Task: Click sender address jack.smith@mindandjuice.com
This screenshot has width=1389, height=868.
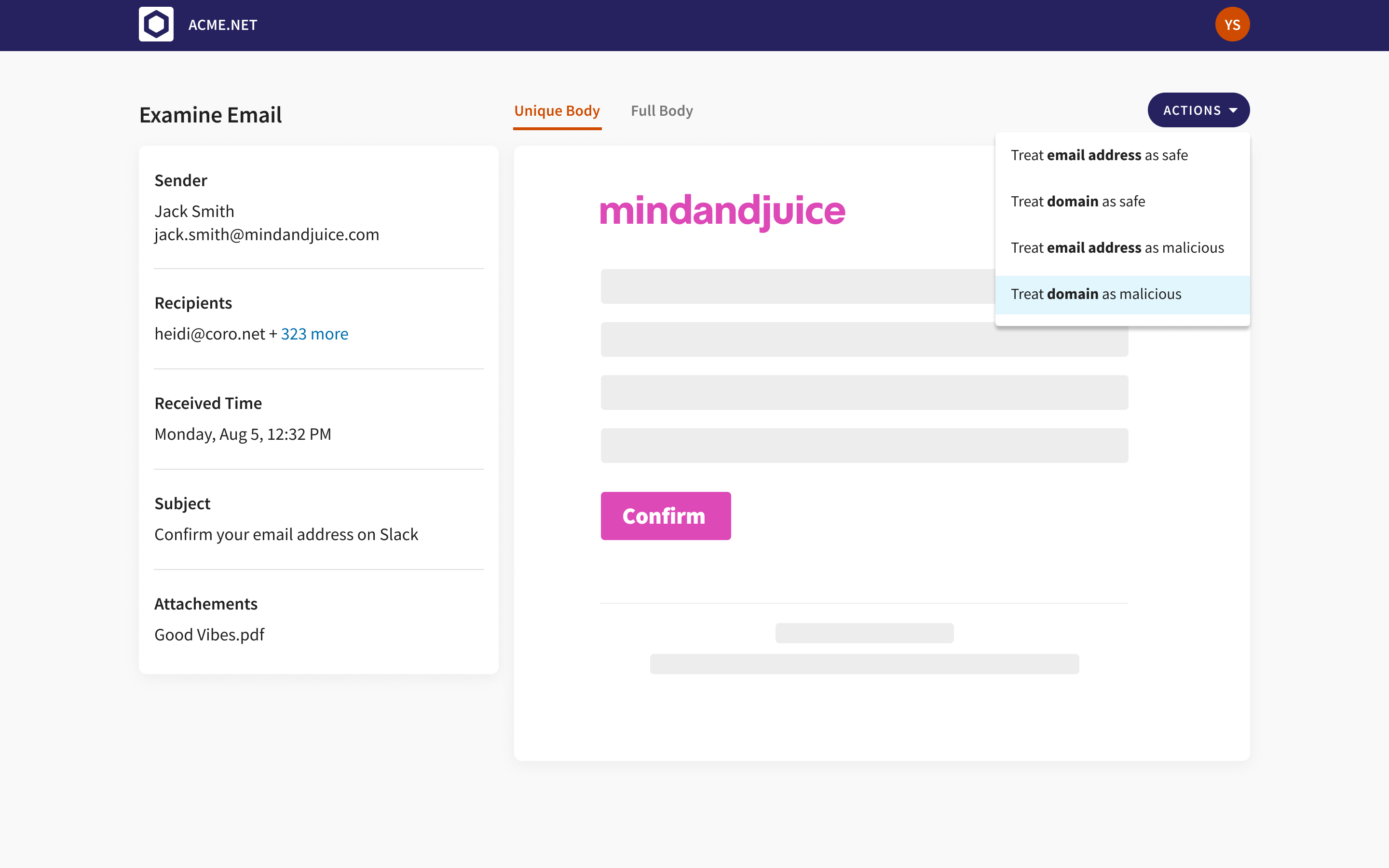Action: 267,235
